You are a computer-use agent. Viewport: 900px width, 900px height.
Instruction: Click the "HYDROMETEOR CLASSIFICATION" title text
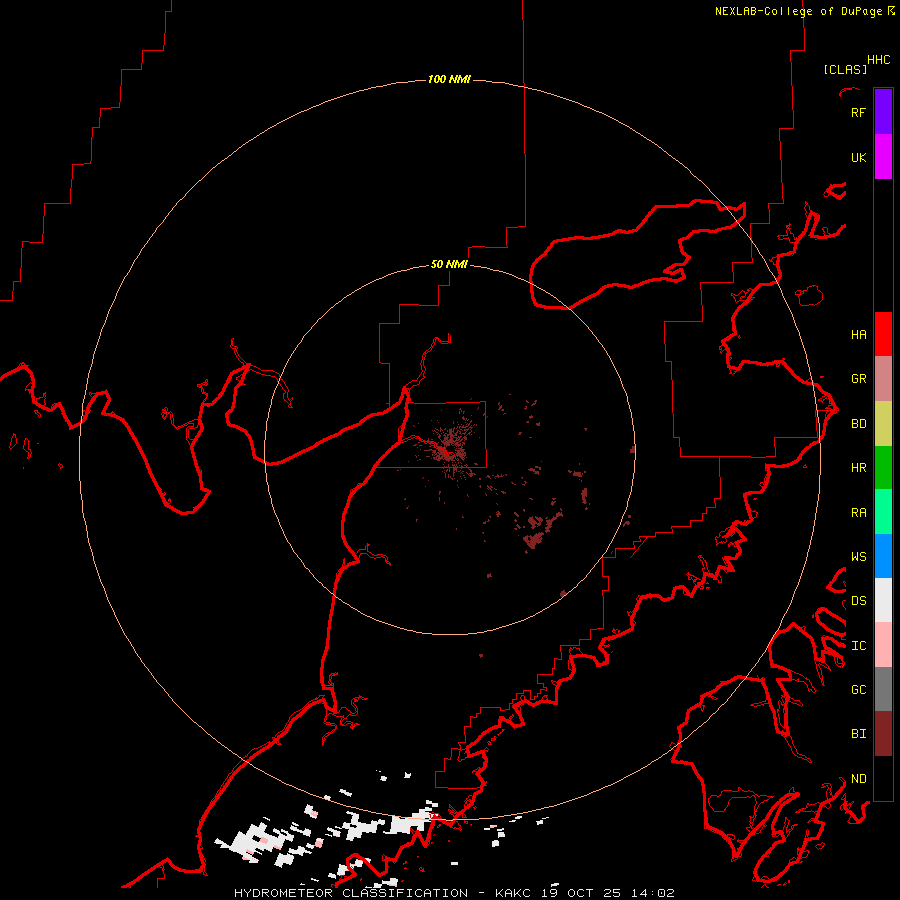click(351, 893)
